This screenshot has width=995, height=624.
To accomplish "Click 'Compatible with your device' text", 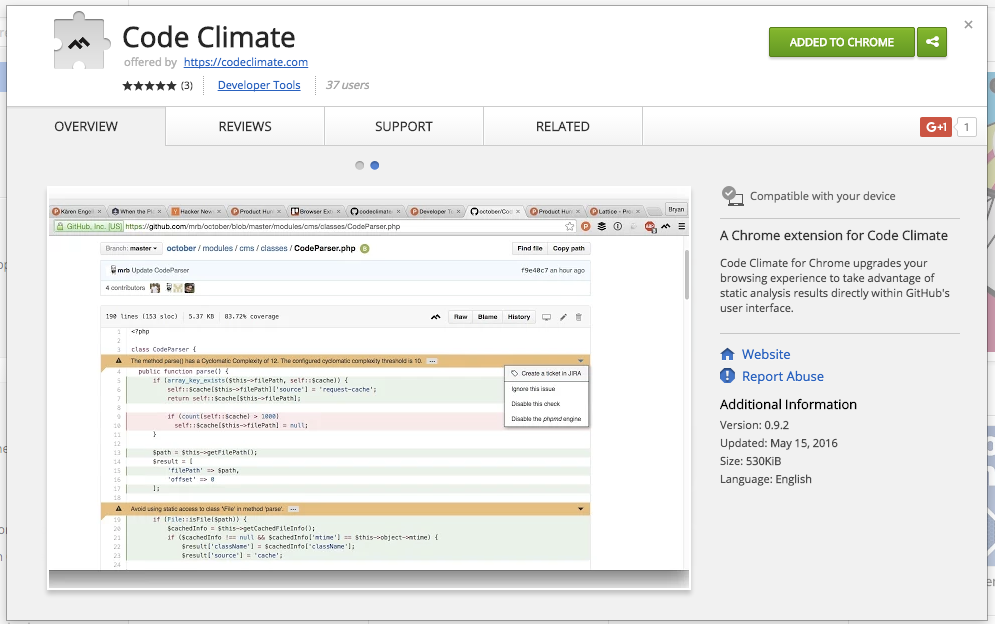I will pyautogui.click(x=822, y=196).
